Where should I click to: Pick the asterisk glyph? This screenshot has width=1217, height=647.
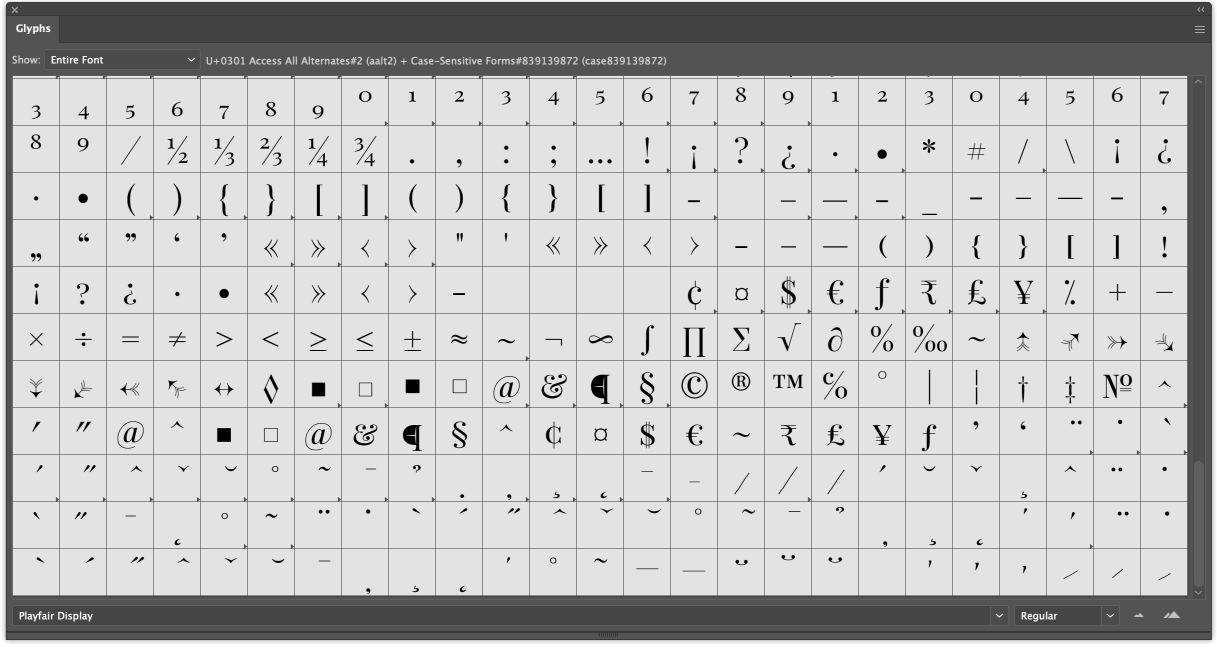point(929,150)
